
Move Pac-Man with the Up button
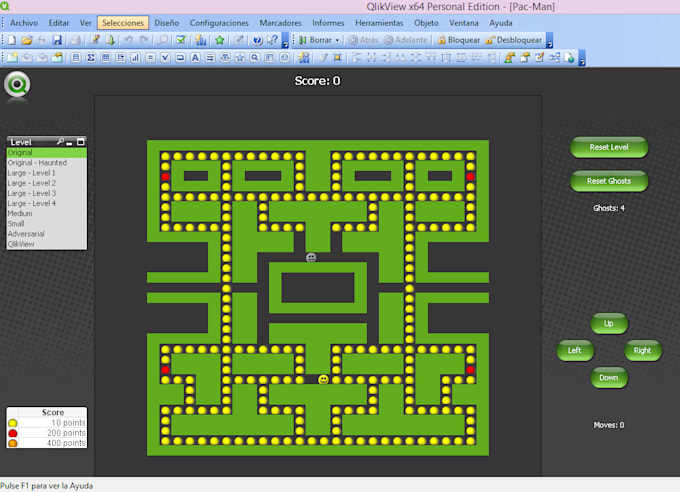609,324
